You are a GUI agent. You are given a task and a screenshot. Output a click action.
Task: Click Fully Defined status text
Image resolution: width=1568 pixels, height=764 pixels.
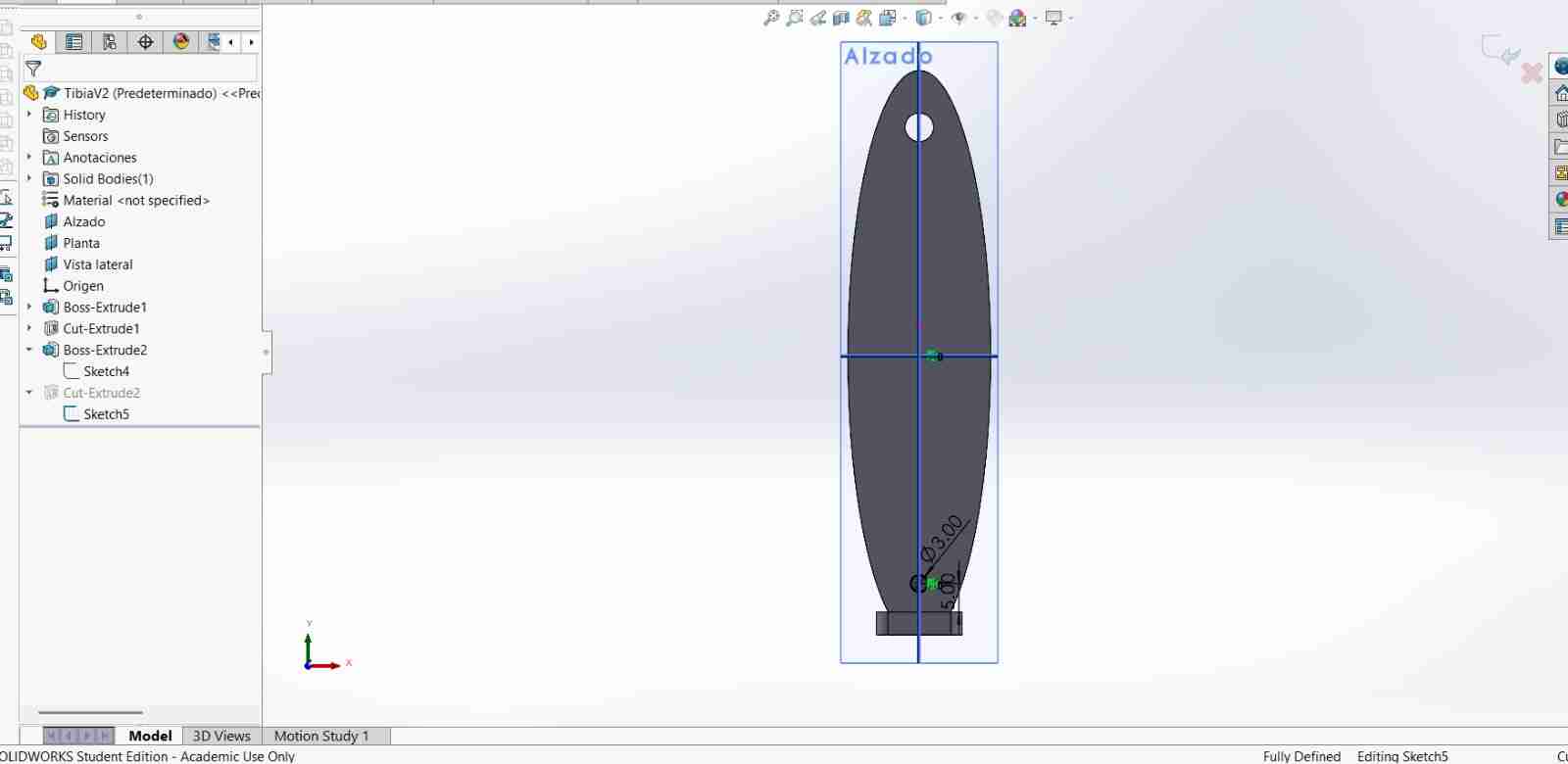(x=1301, y=756)
